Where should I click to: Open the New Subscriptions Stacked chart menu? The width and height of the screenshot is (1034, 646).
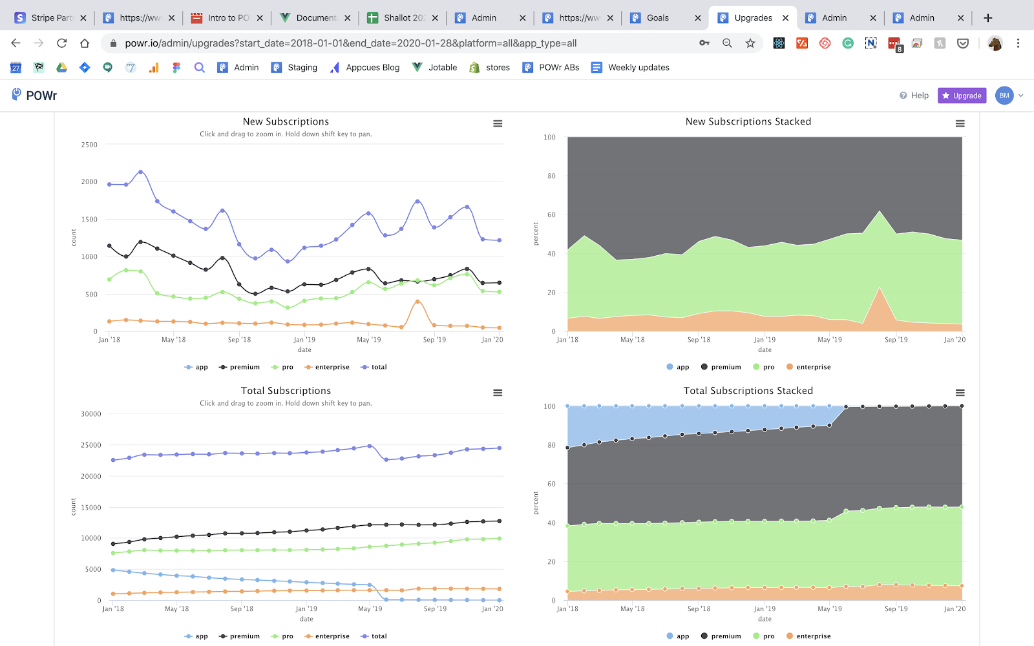[x=960, y=123]
